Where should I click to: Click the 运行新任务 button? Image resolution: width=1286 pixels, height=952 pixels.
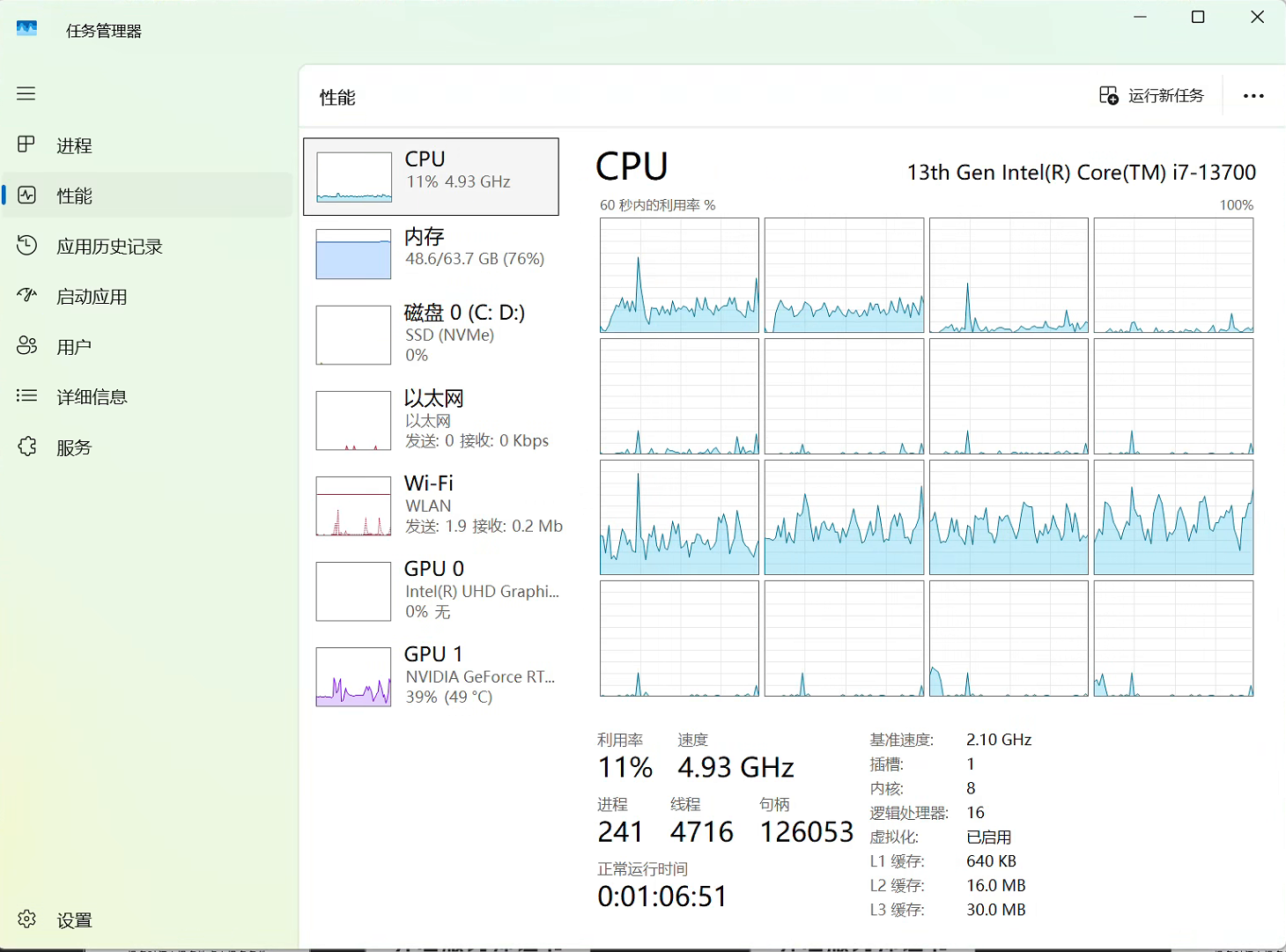click(x=1151, y=95)
